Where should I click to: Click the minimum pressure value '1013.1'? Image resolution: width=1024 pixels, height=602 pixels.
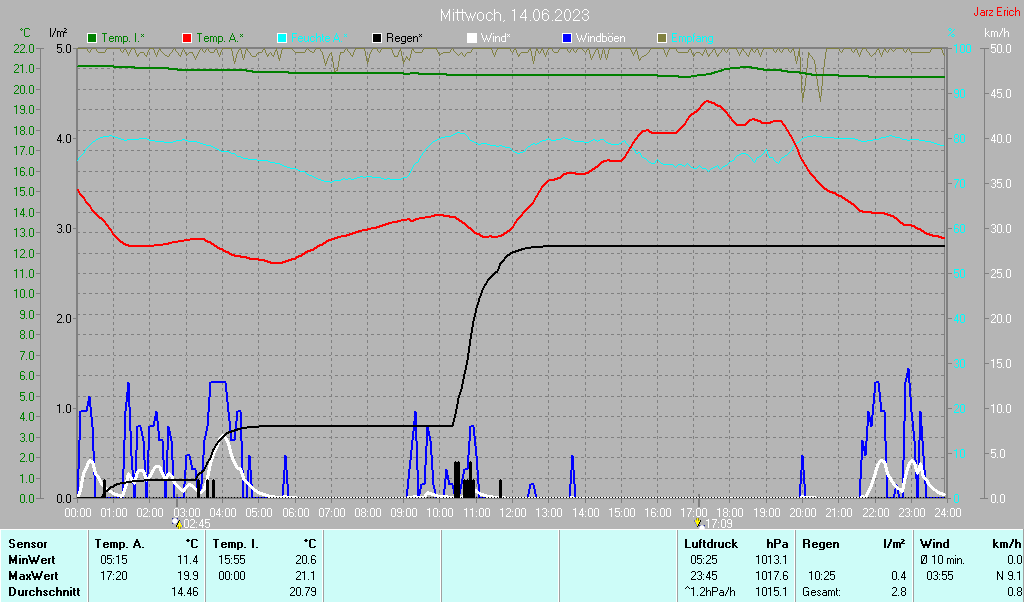(772, 560)
